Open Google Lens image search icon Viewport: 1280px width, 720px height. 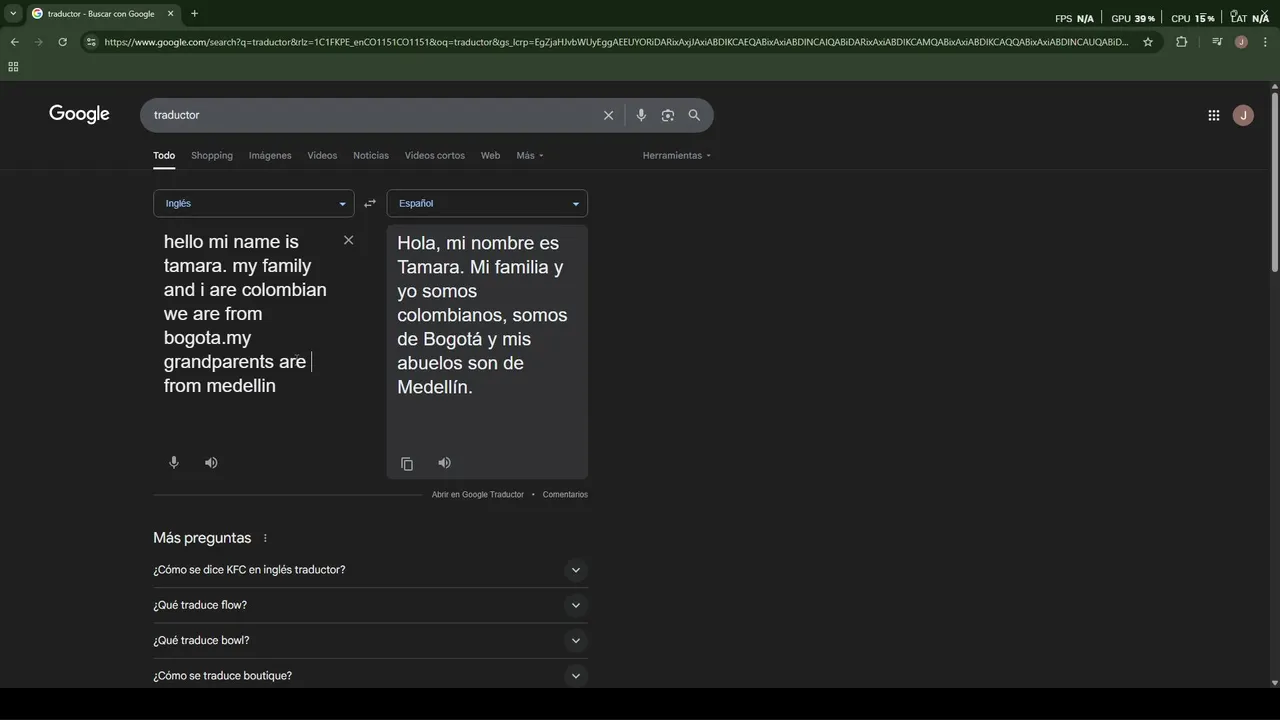tap(668, 115)
